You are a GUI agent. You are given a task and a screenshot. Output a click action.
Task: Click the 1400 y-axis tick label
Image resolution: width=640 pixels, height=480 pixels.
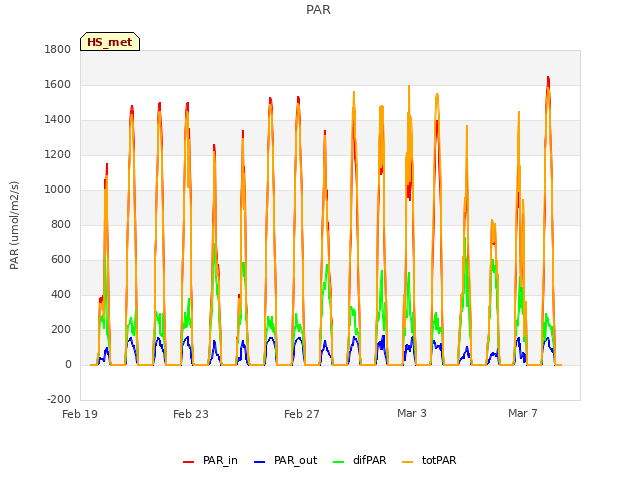58,120
